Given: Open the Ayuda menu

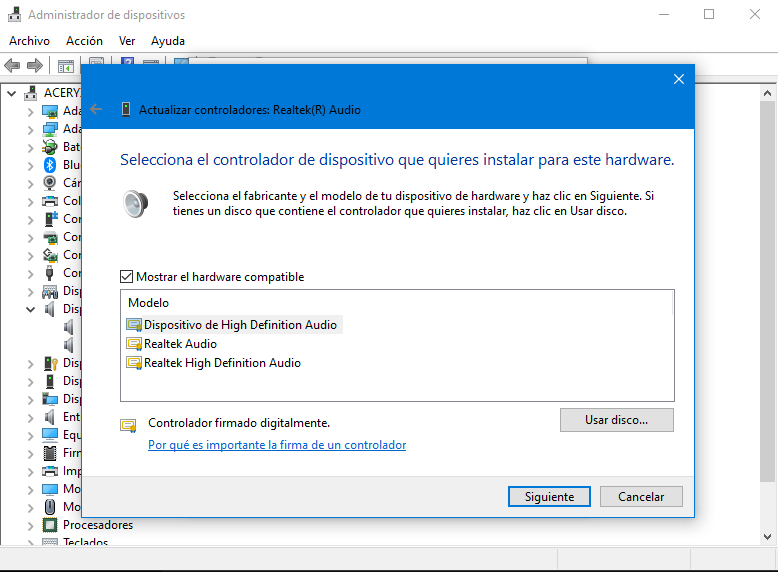Looking at the screenshot, I should click(x=167, y=41).
